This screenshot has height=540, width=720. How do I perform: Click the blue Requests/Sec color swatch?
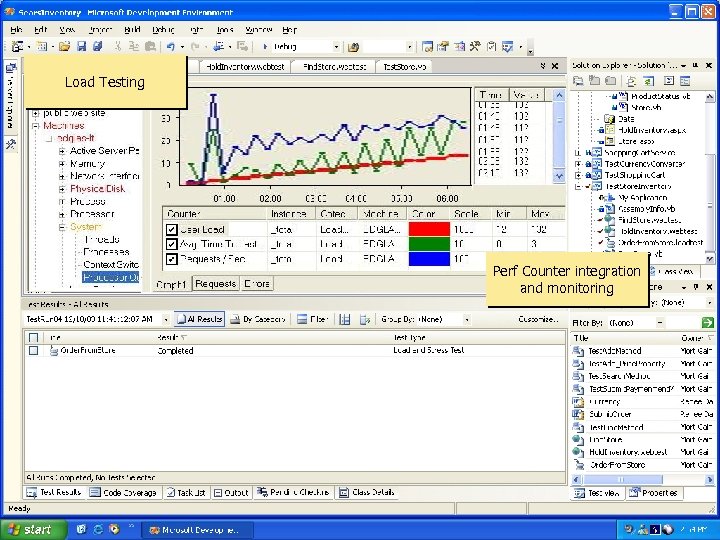coord(429,259)
